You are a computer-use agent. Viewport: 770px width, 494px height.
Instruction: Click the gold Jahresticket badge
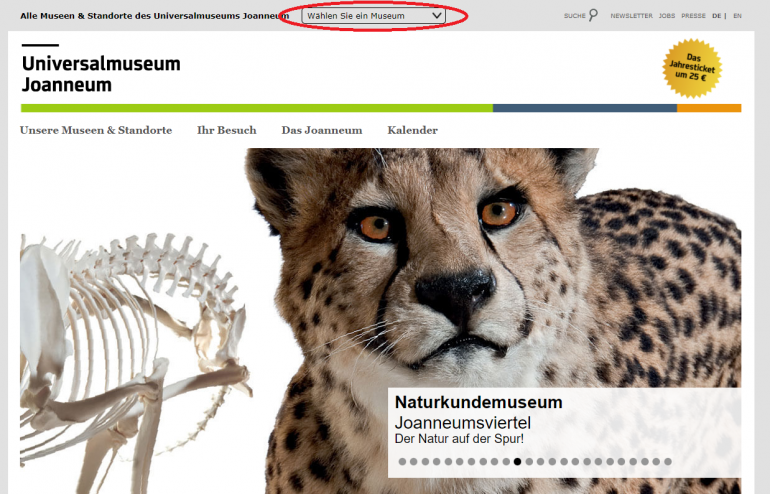(x=692, y=68)
